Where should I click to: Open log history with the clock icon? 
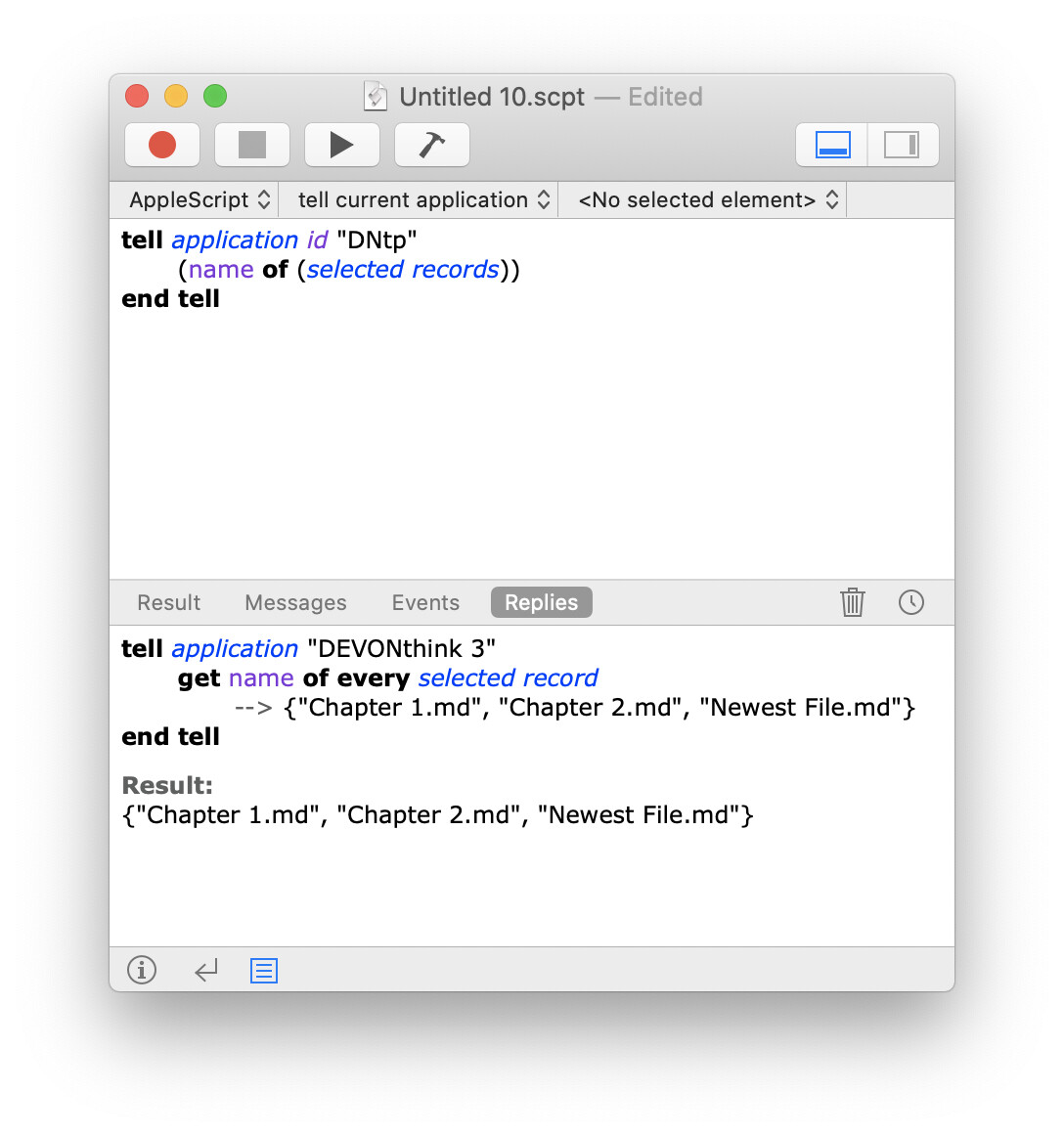tap(910, 602)
